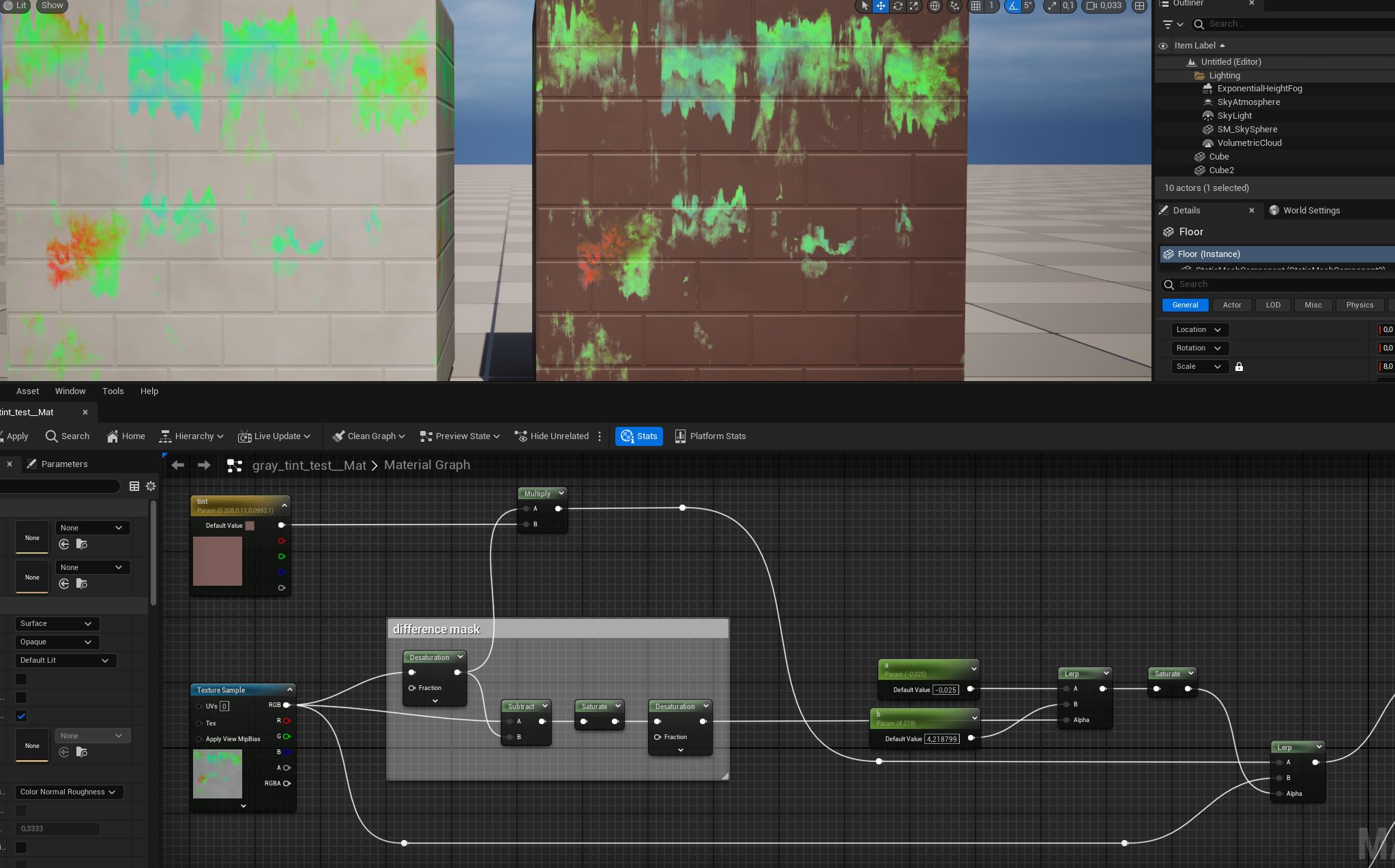
Task: Click the Physics filter button
Action: (x=1360, y=305)
